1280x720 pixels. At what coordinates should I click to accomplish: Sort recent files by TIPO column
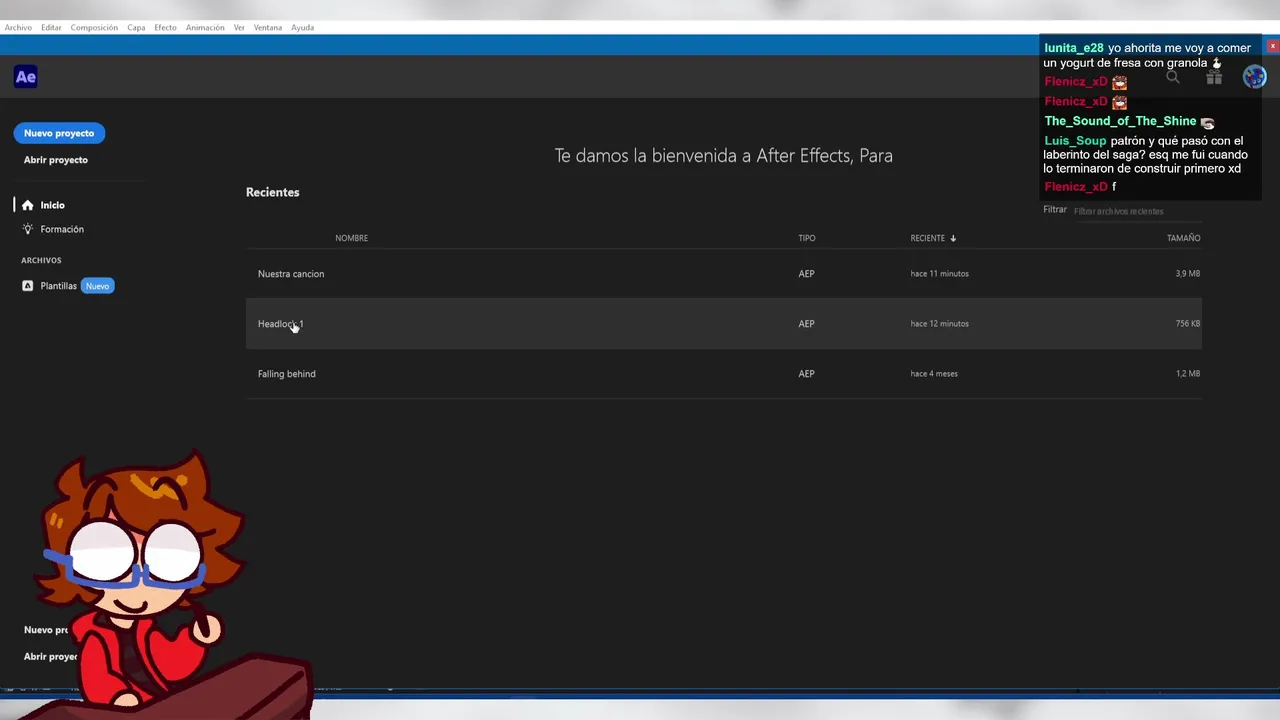pyautogui.click(x=806, y=238)
